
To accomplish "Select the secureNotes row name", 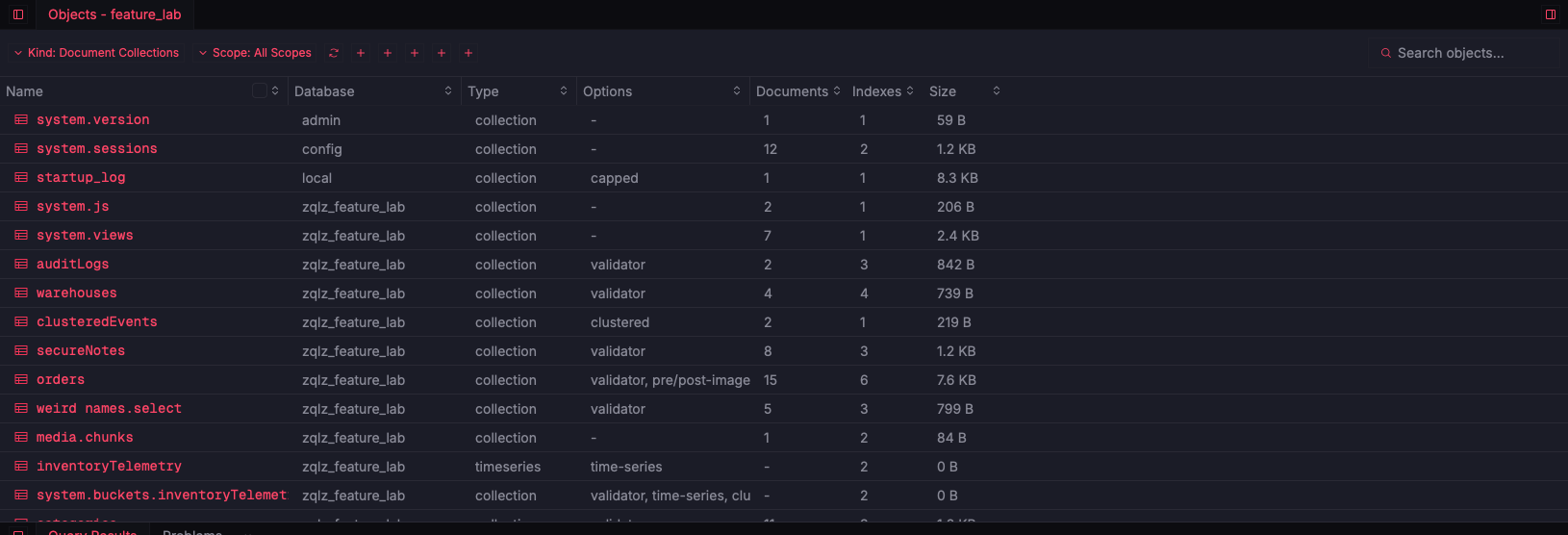I will [81, 351].
